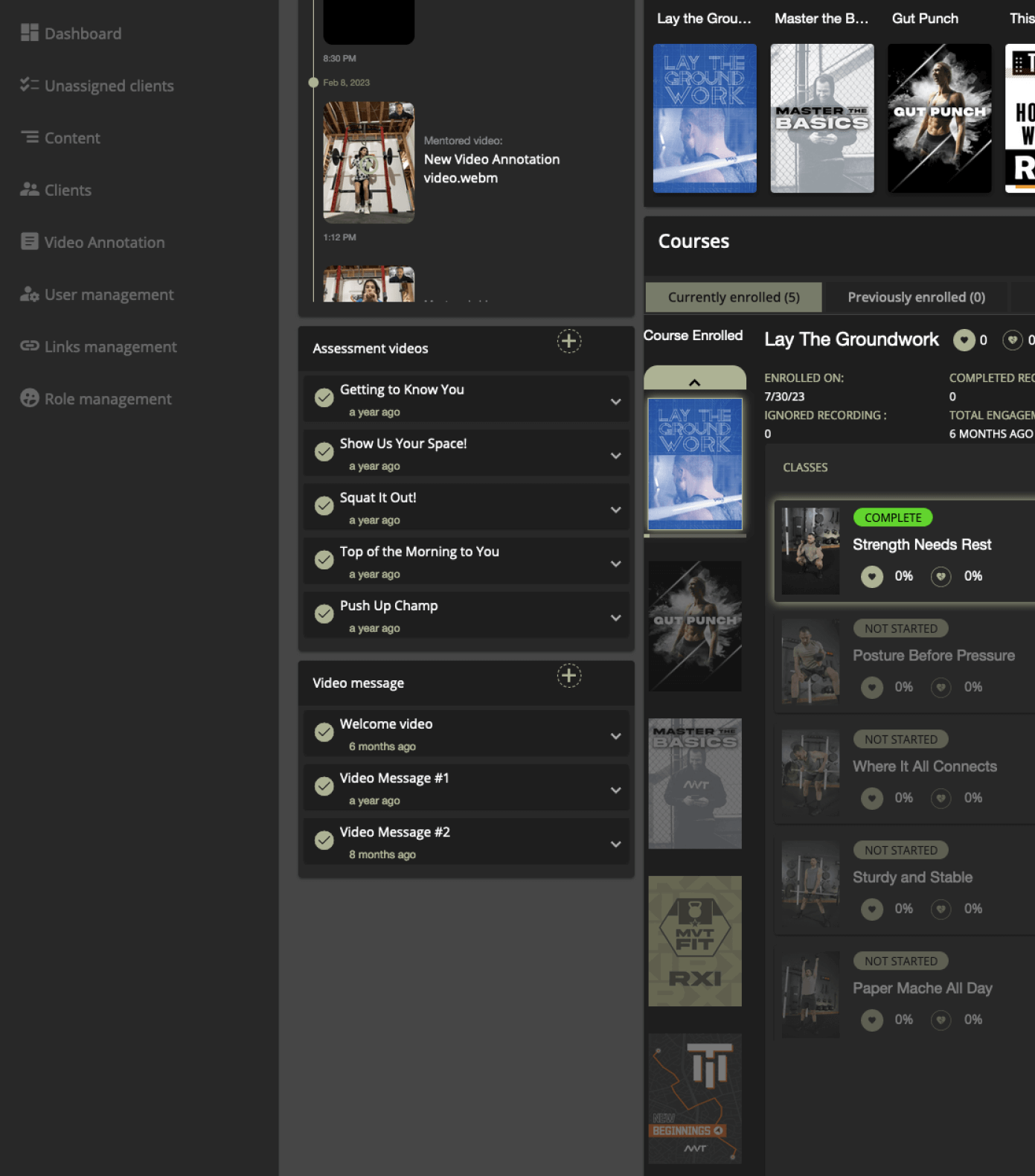This screenshot has height=1176, width=1035.
Task: Expand the Squat It Out! row
Action: (615, 510)
